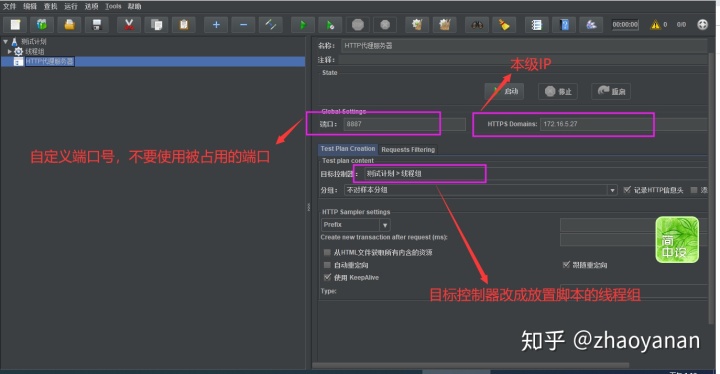Click the transaction after request ms field
The image size is (720, 374).
pos(633,239)
